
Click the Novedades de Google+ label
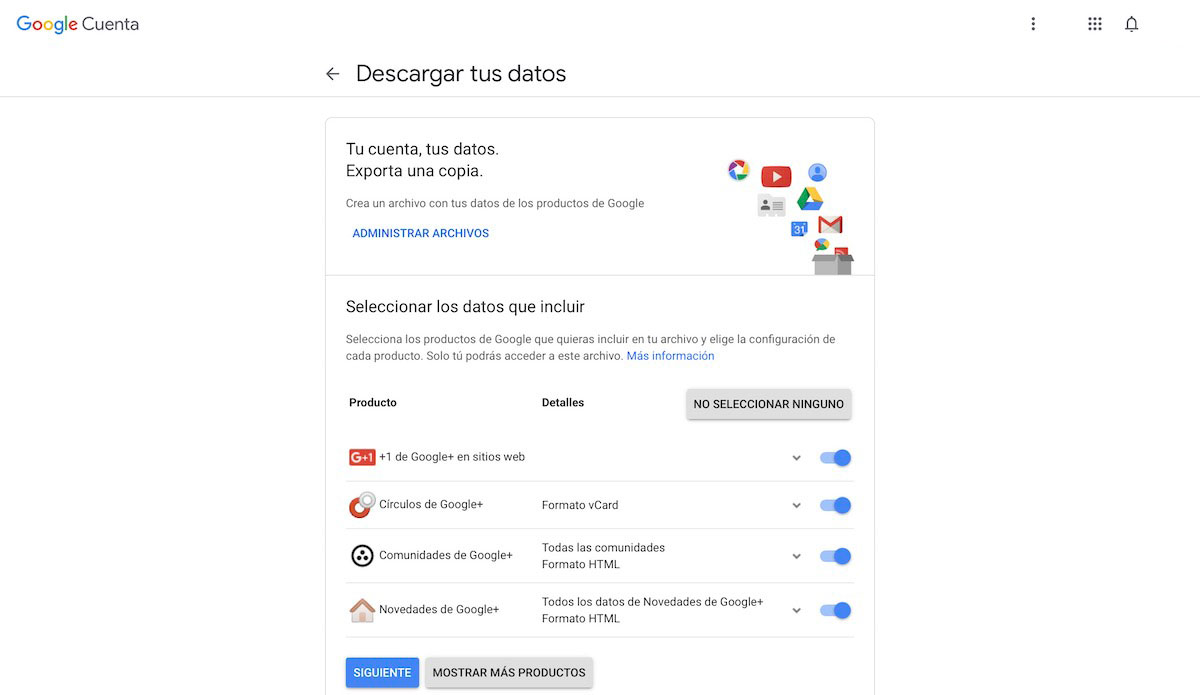tap(439, 609)
